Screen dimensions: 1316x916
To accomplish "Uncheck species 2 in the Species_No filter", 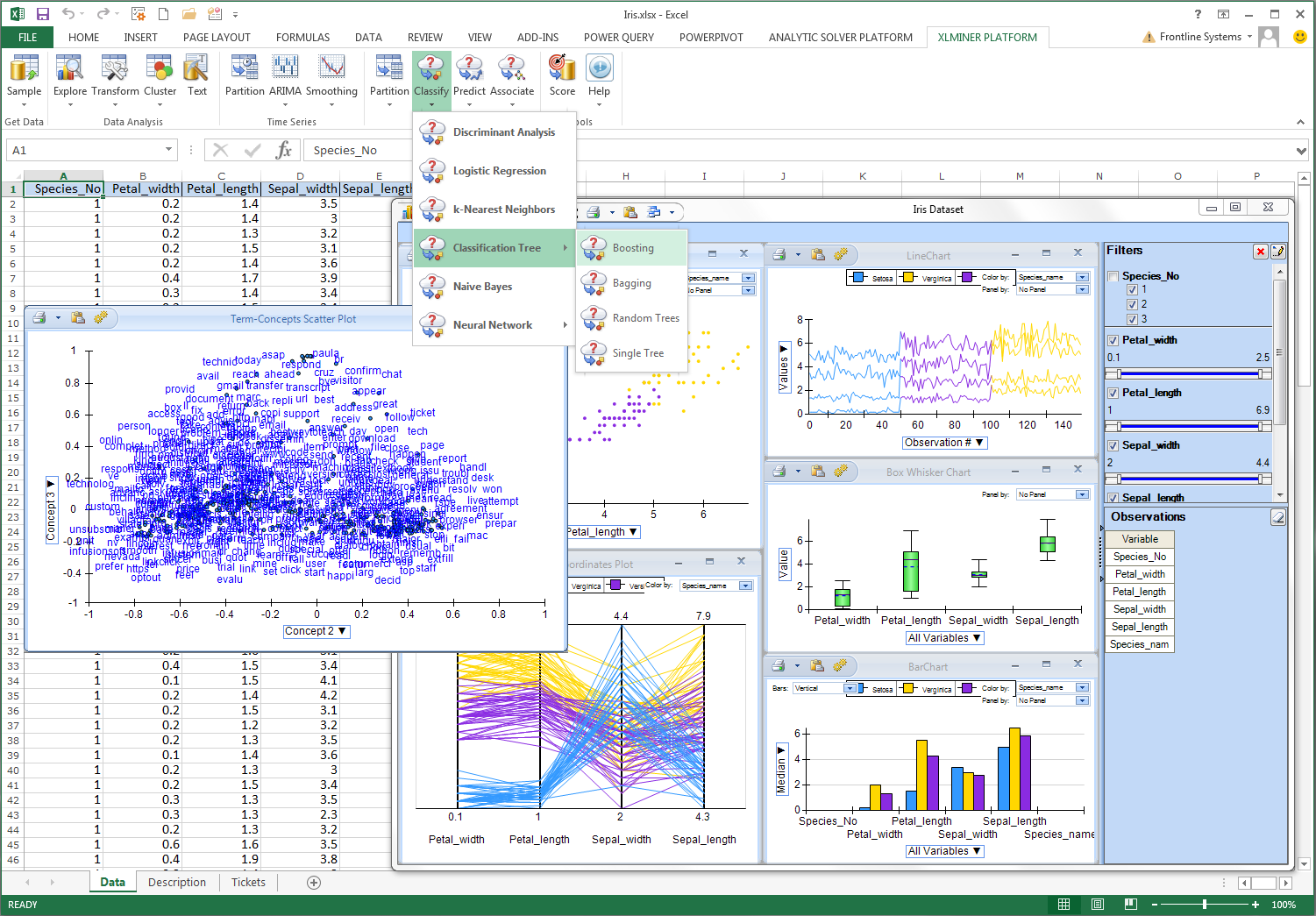I will click(x=1132, y=304).
